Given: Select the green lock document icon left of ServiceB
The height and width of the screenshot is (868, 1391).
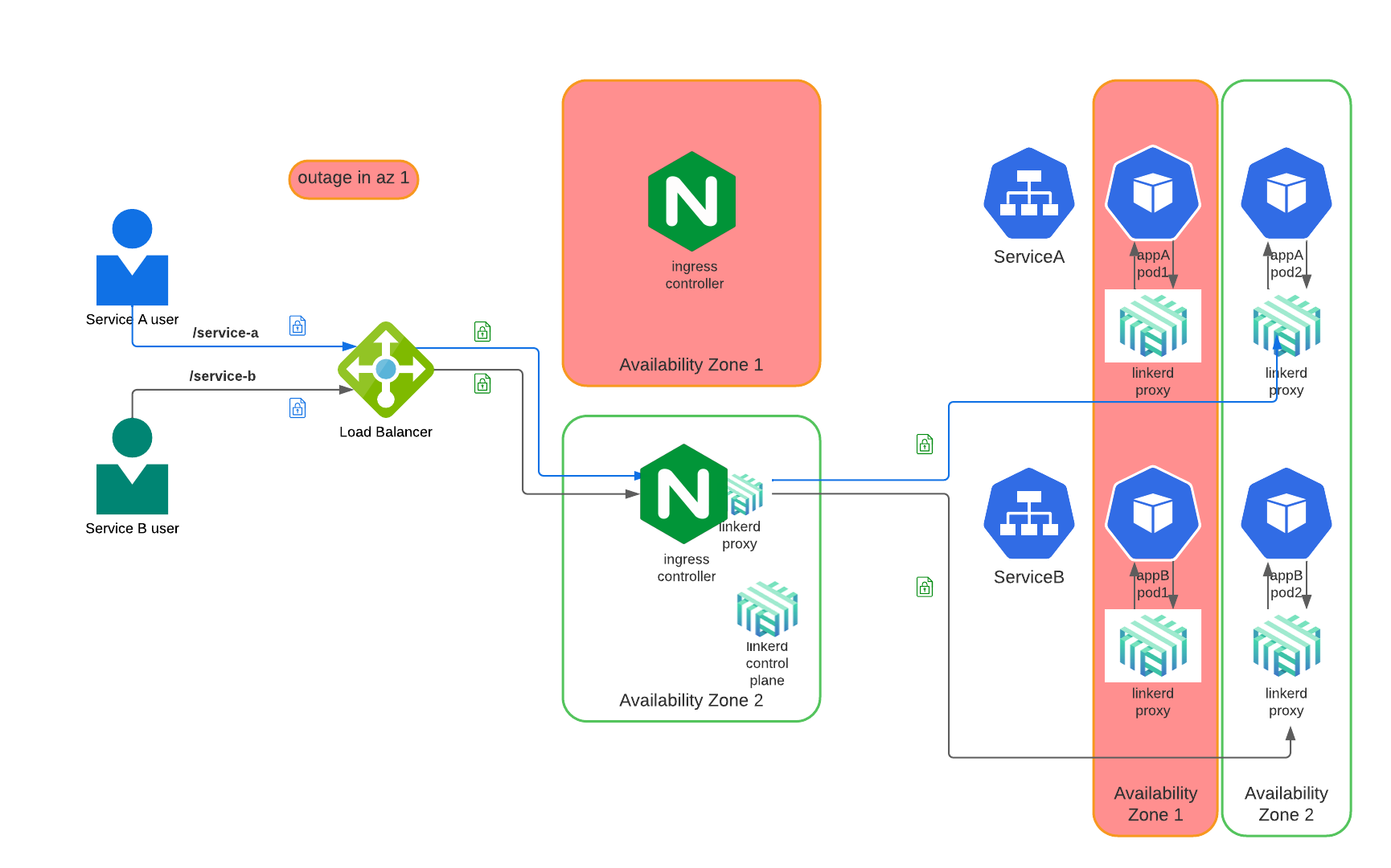Looking at the screenshot, I should [x=925, y=588].
